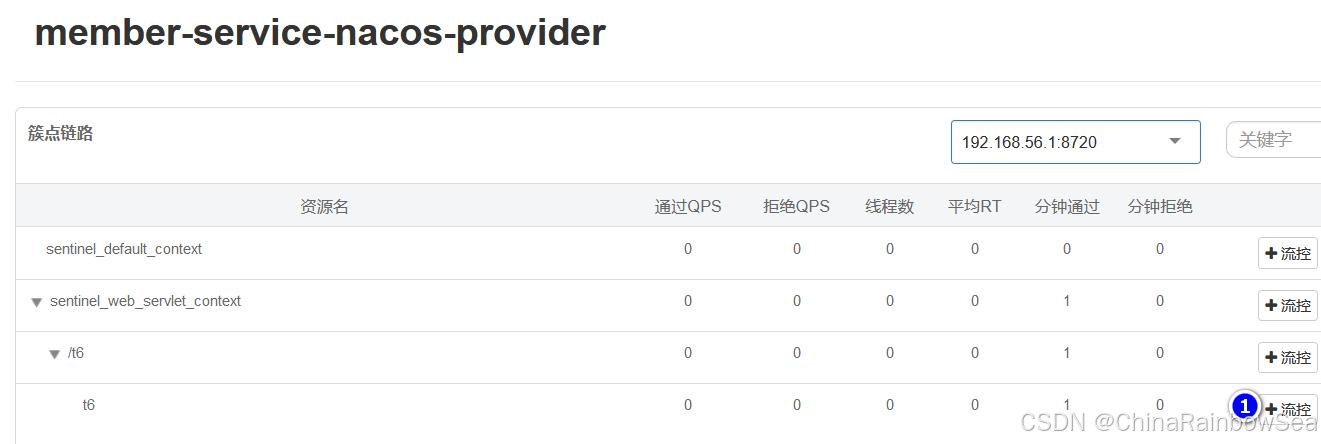Click the blue number 1 annotation badge
This screenshot has width=1321, height=444.
(1245, 407)
